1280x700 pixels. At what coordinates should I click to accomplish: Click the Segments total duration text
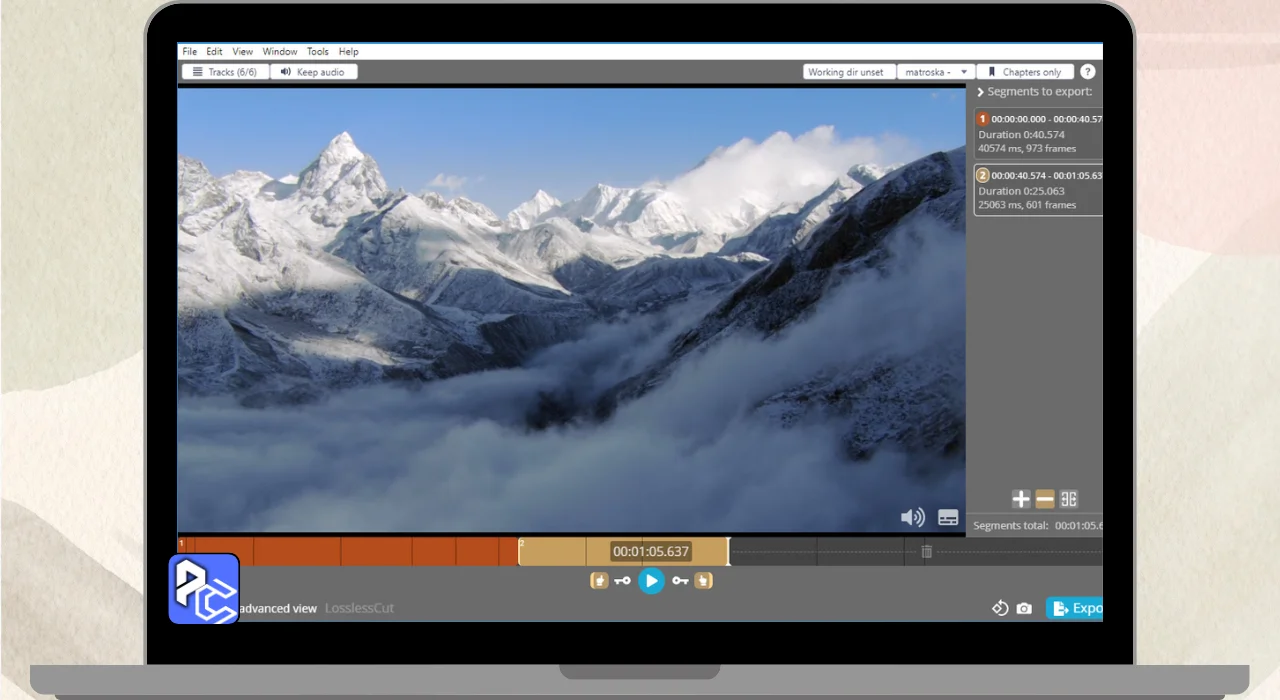point(1037,525)
